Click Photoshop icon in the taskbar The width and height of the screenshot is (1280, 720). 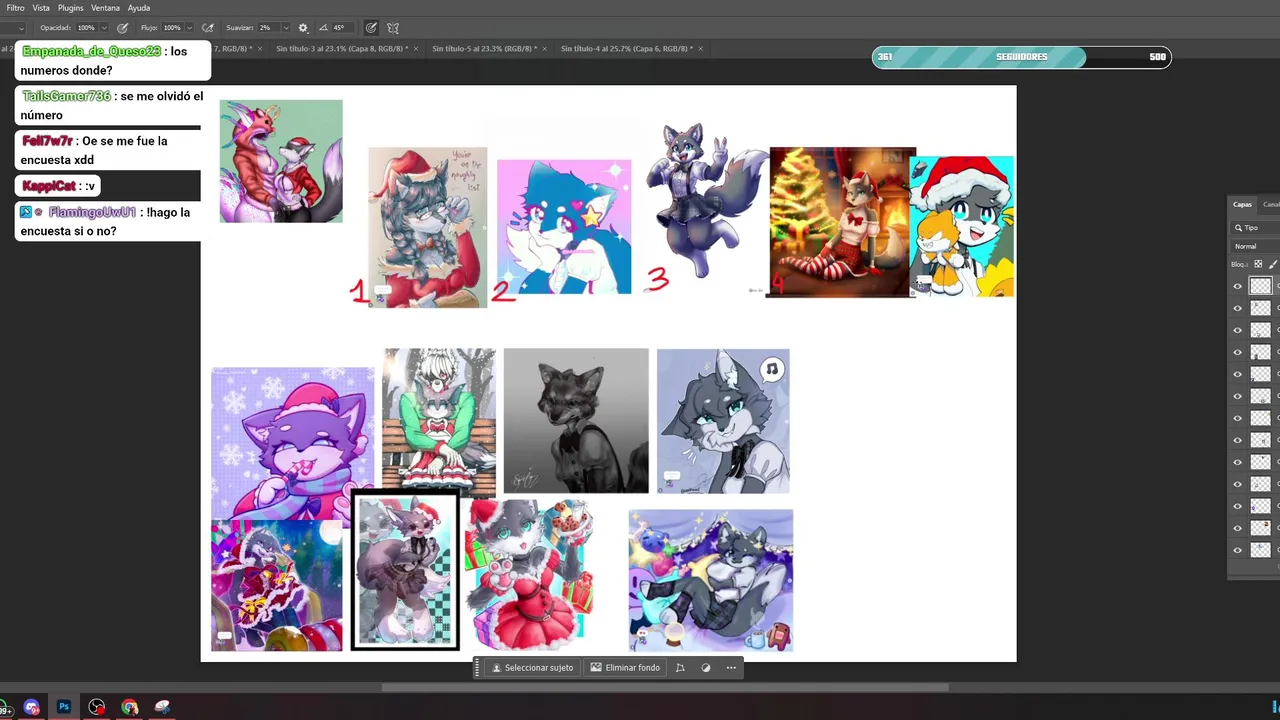pos(64,707)
